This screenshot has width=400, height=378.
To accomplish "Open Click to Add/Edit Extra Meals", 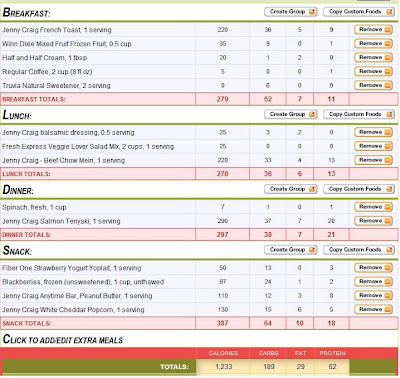I will [63, 340].
